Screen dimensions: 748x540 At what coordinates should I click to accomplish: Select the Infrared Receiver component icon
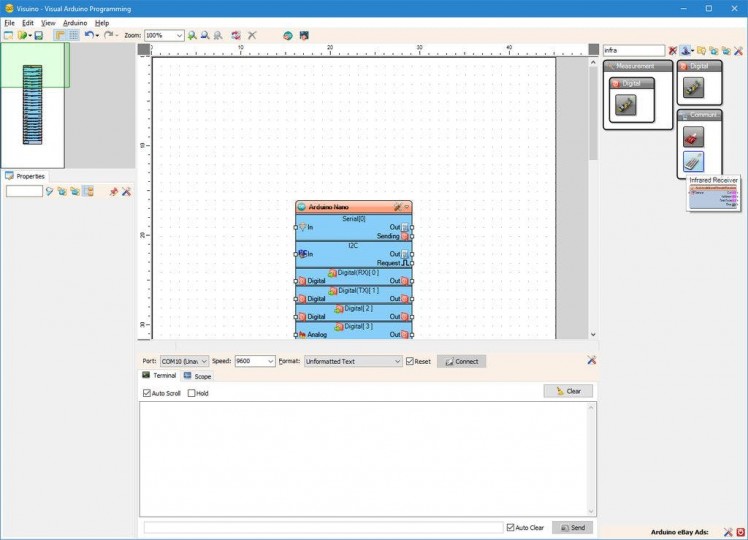pos(693,161)
